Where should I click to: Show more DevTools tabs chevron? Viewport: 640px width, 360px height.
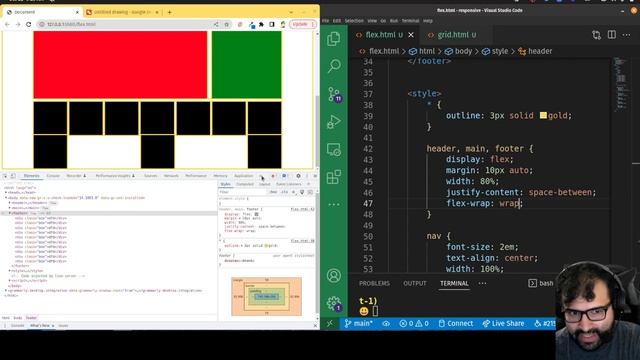tap(261, 176)
